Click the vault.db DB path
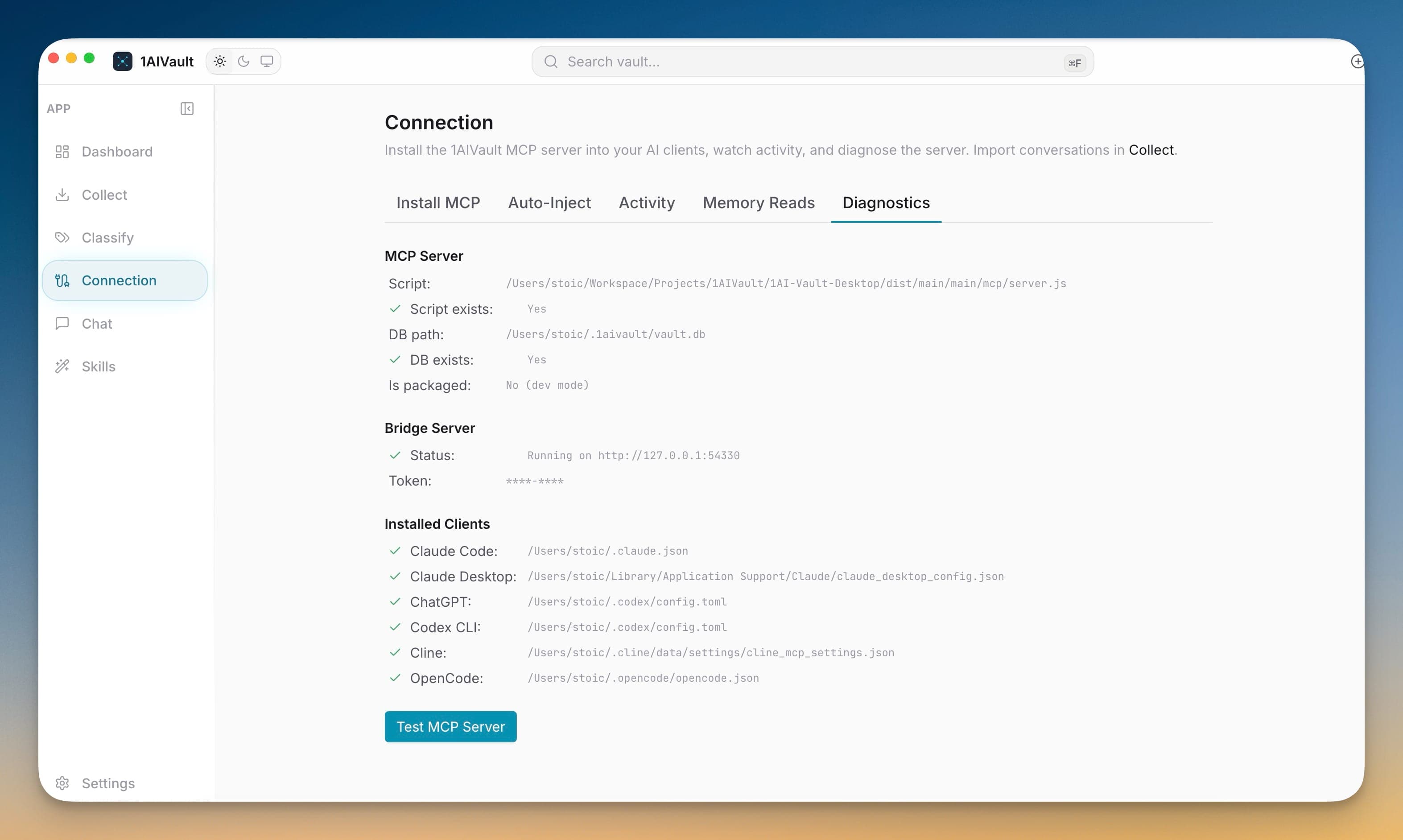This screenshot has width=1403, height=840. (605, 334)
